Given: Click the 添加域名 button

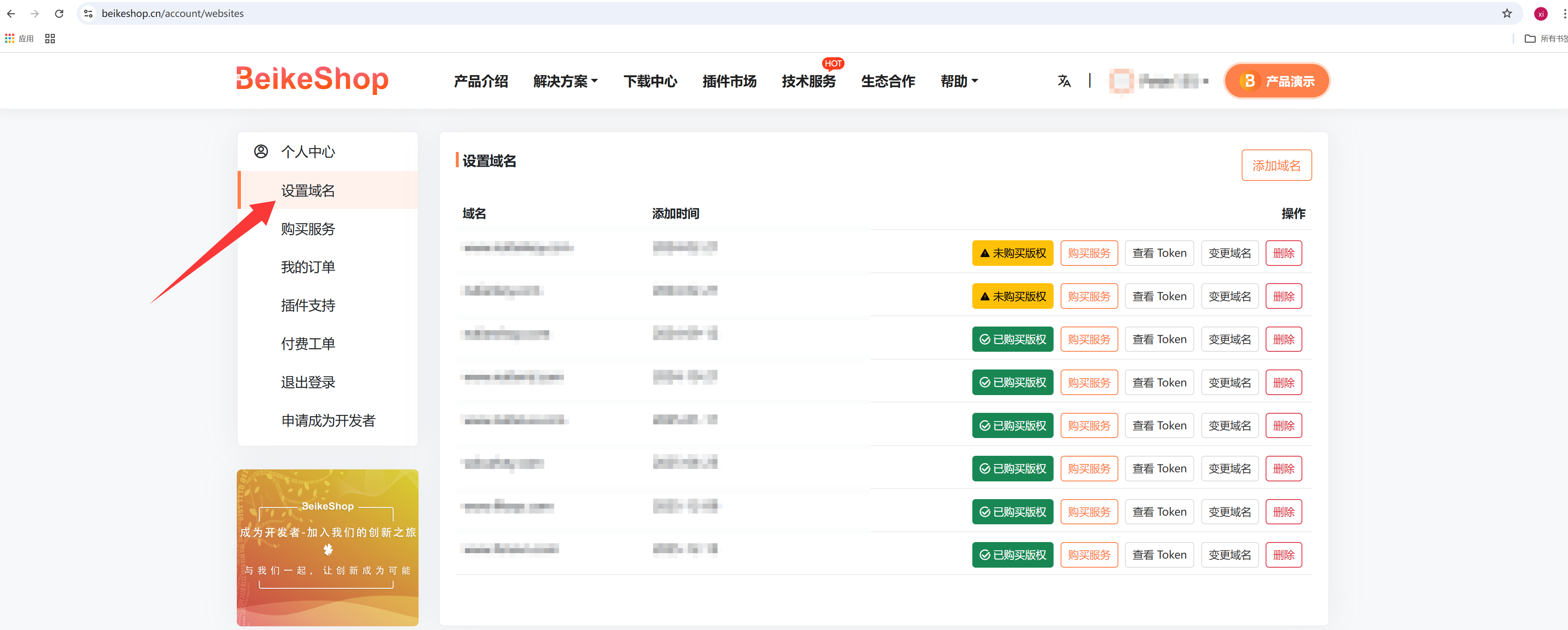Looking at the screenshot, I should [1276, 165].
